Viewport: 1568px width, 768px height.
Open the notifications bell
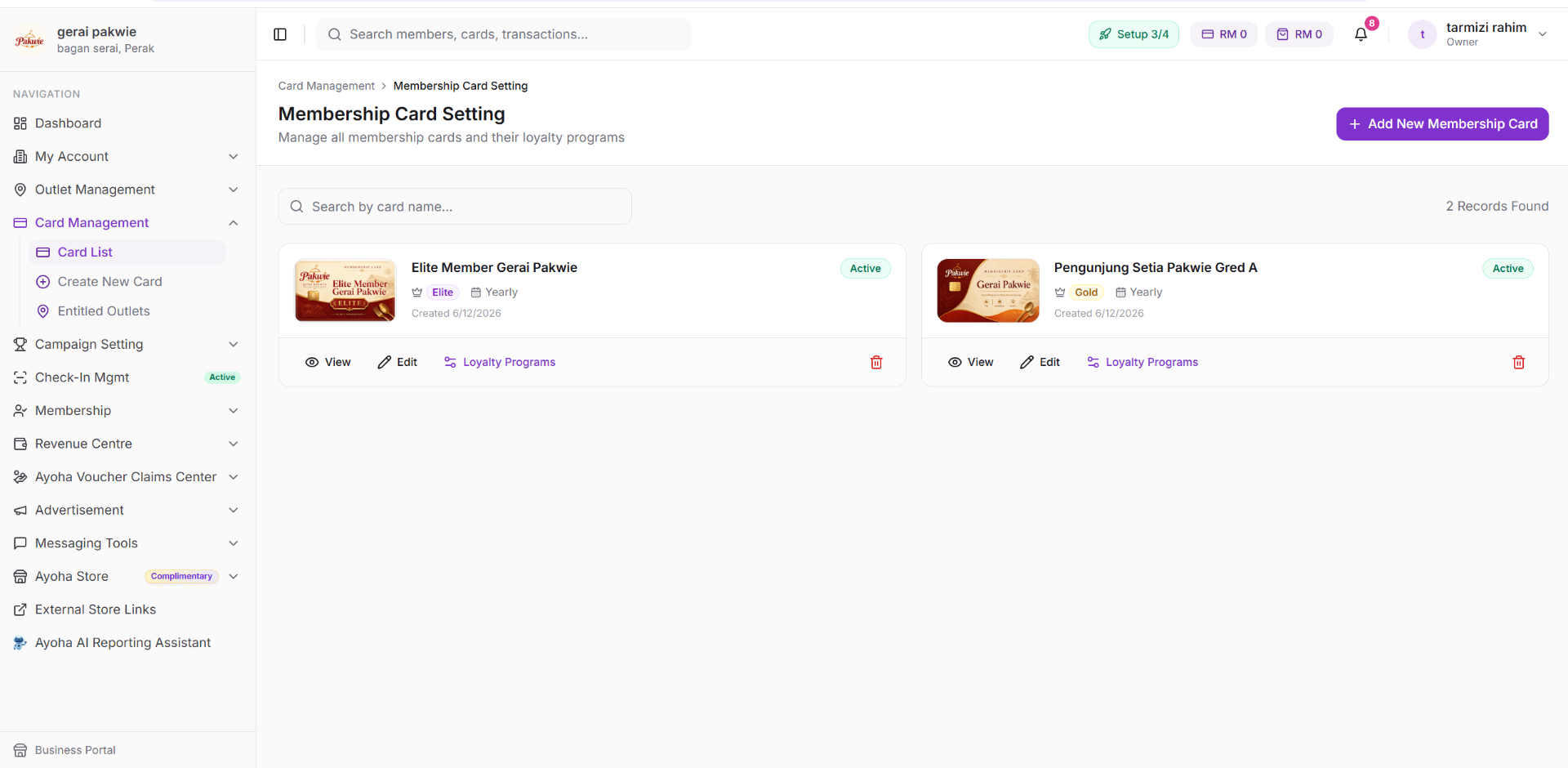tap(1361, 34)
